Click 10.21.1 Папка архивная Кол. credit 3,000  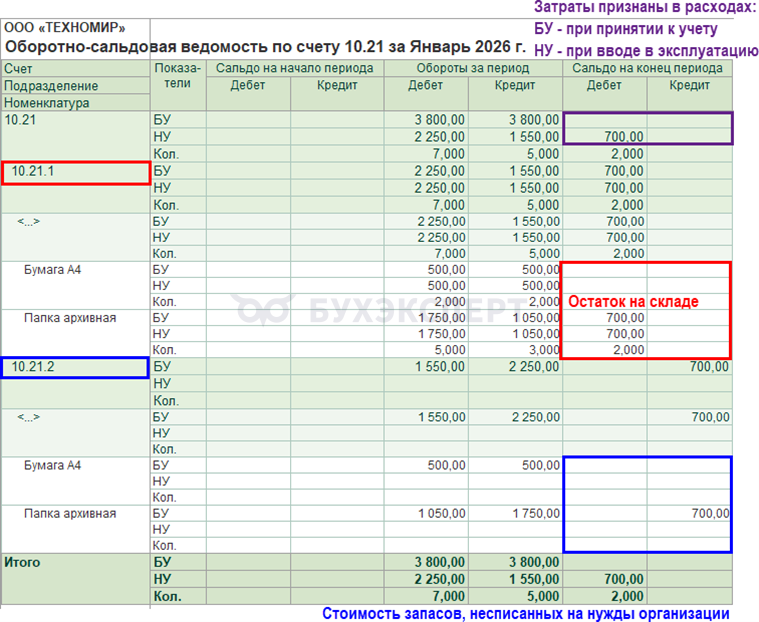pyautogui.click(x=545, y=350)
